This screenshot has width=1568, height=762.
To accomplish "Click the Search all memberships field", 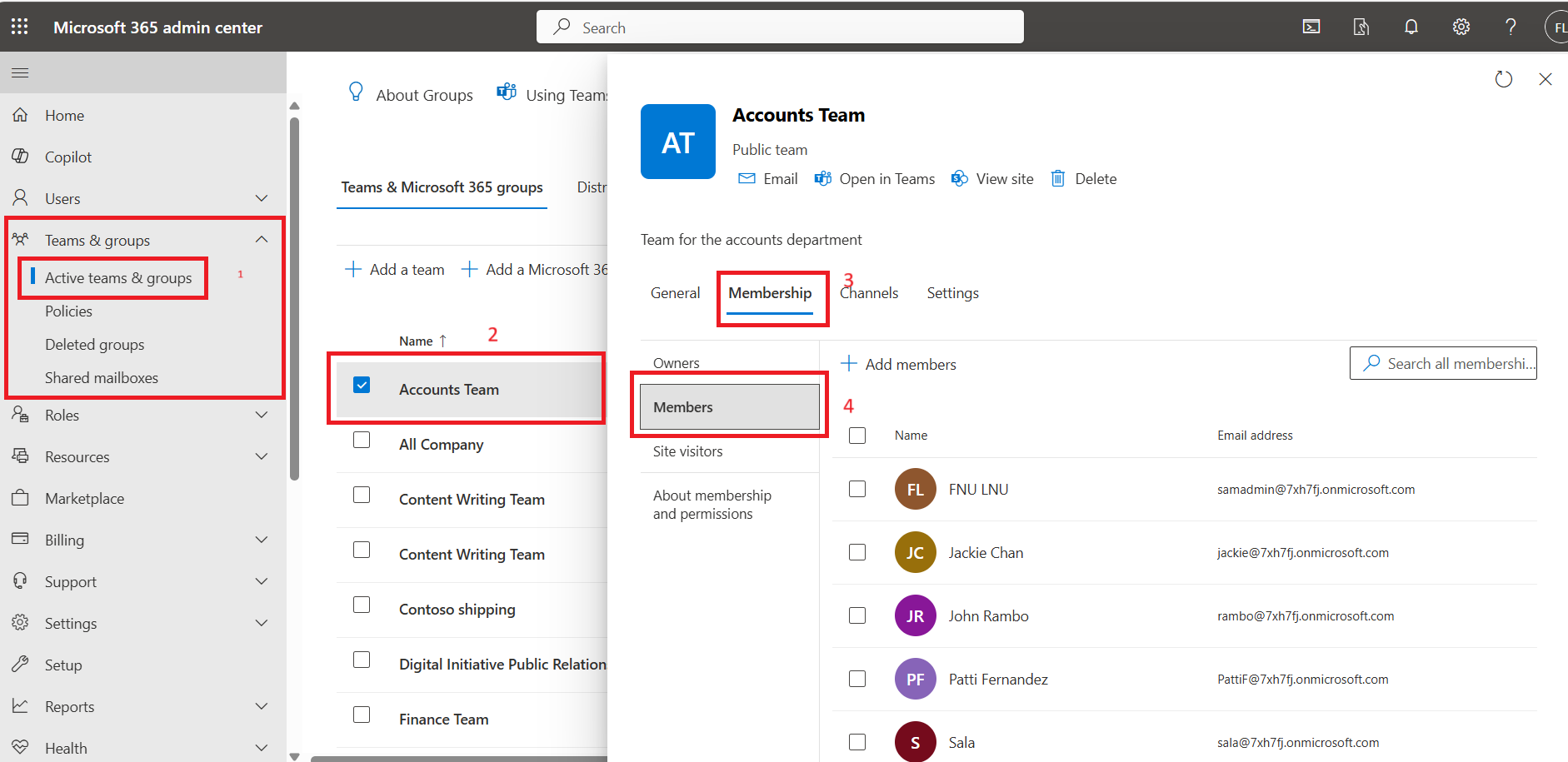I will click(x=1451, y=363).
